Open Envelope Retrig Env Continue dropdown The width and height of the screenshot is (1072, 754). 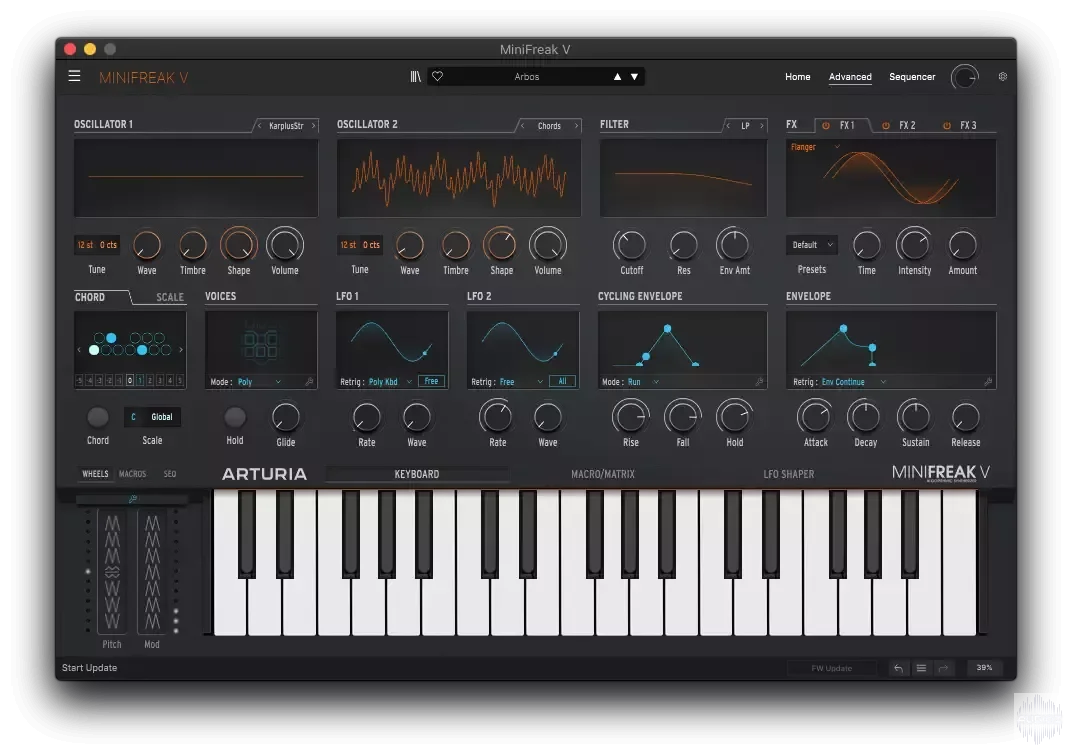854,382
